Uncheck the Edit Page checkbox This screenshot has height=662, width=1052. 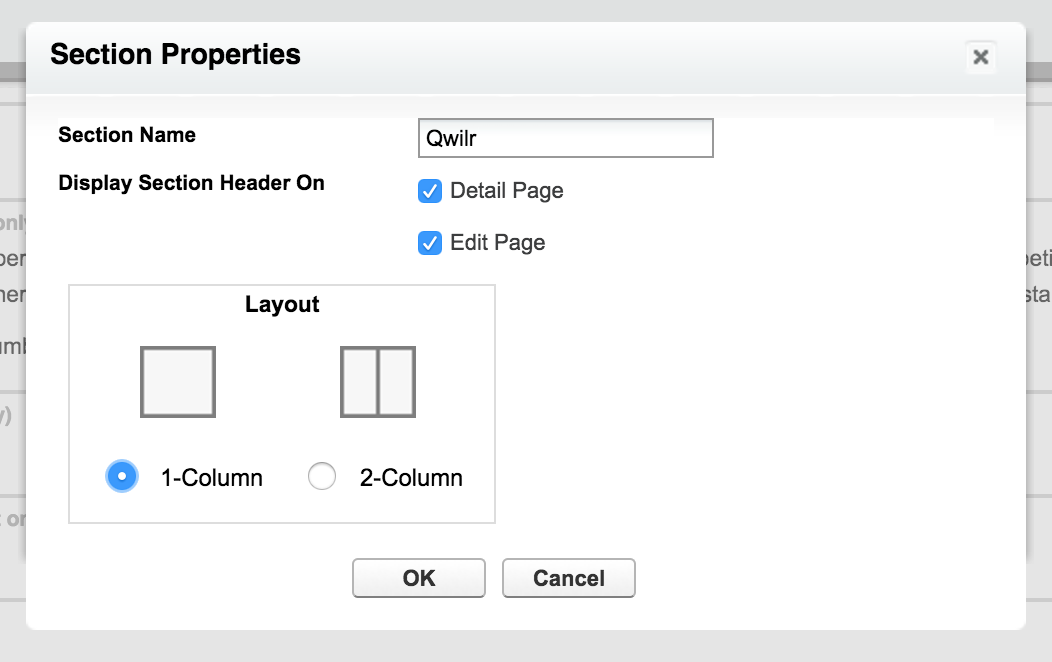(x=430, y=243)
